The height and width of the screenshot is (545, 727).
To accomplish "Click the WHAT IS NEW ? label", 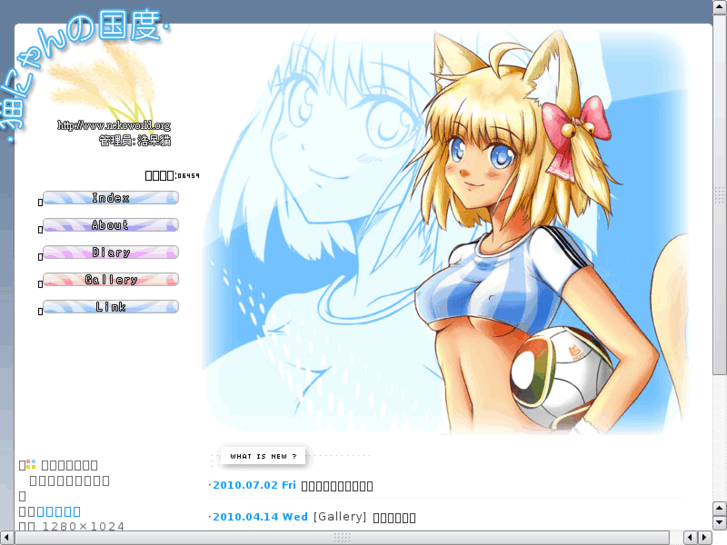I will (x=263, y=456).
